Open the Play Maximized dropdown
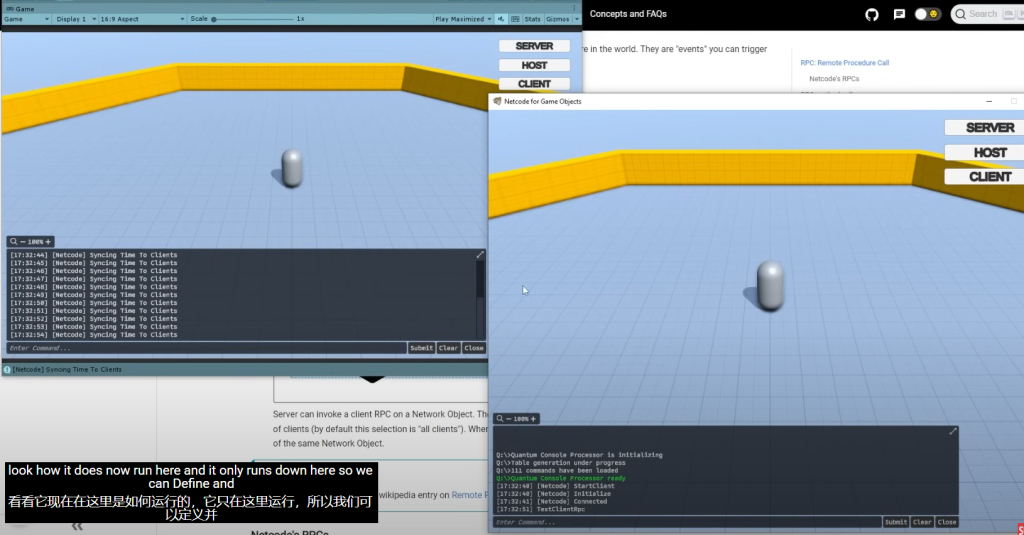1024x535 pixels. 460,19
